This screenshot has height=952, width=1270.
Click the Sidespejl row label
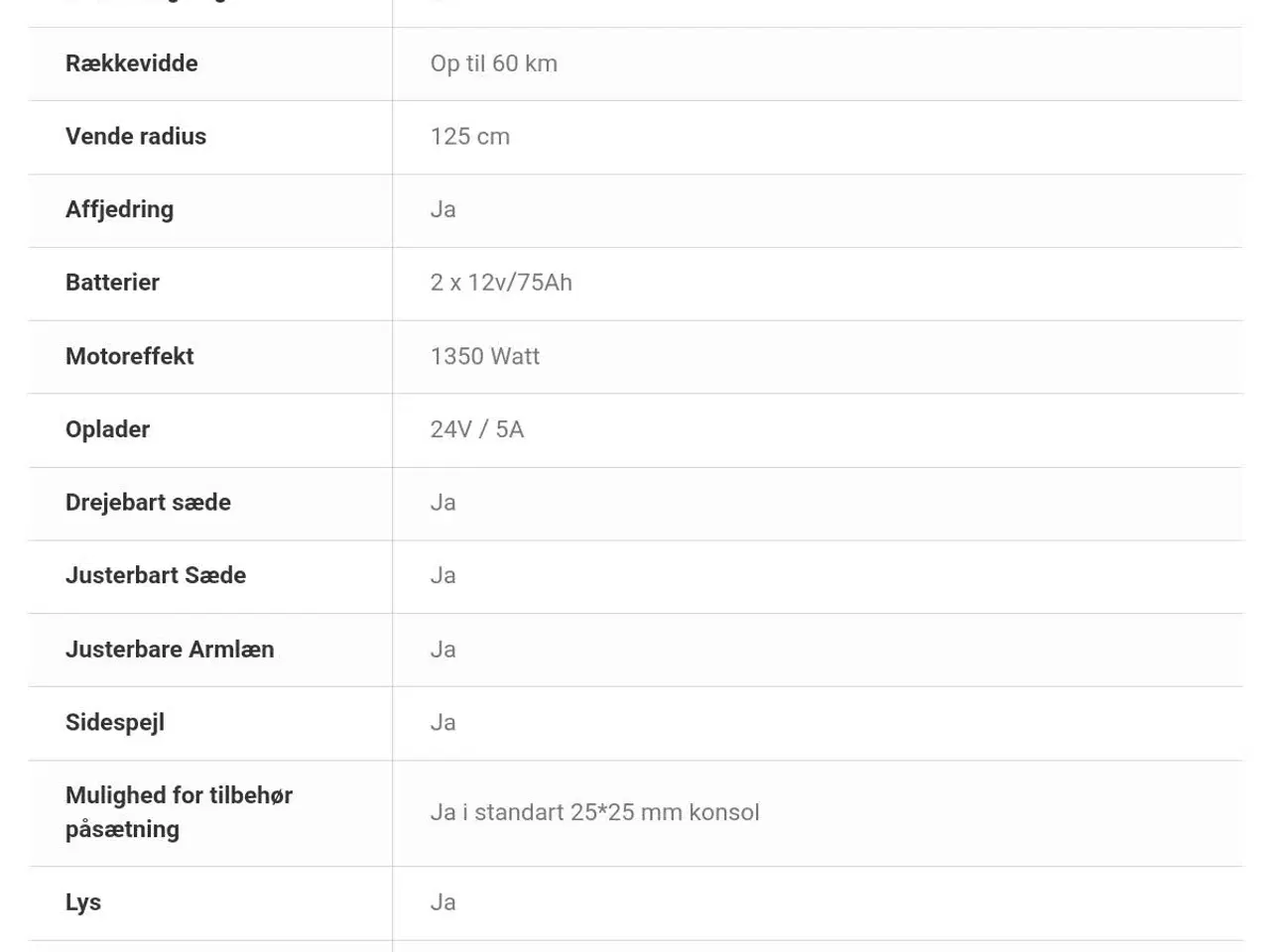[x=115, y=723]
